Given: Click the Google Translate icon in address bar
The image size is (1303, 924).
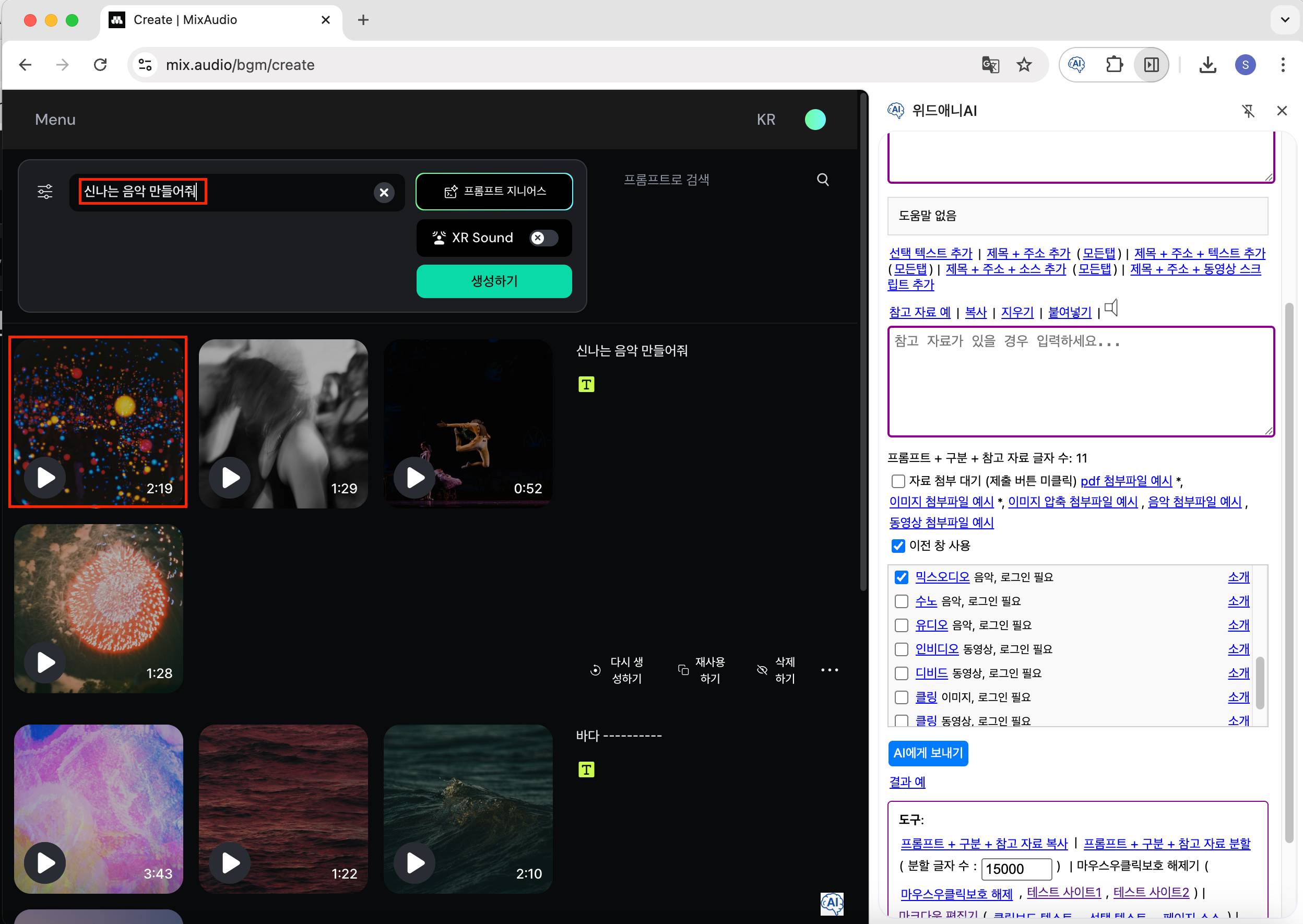Looking at the screenshot, I should click(990, 65).
